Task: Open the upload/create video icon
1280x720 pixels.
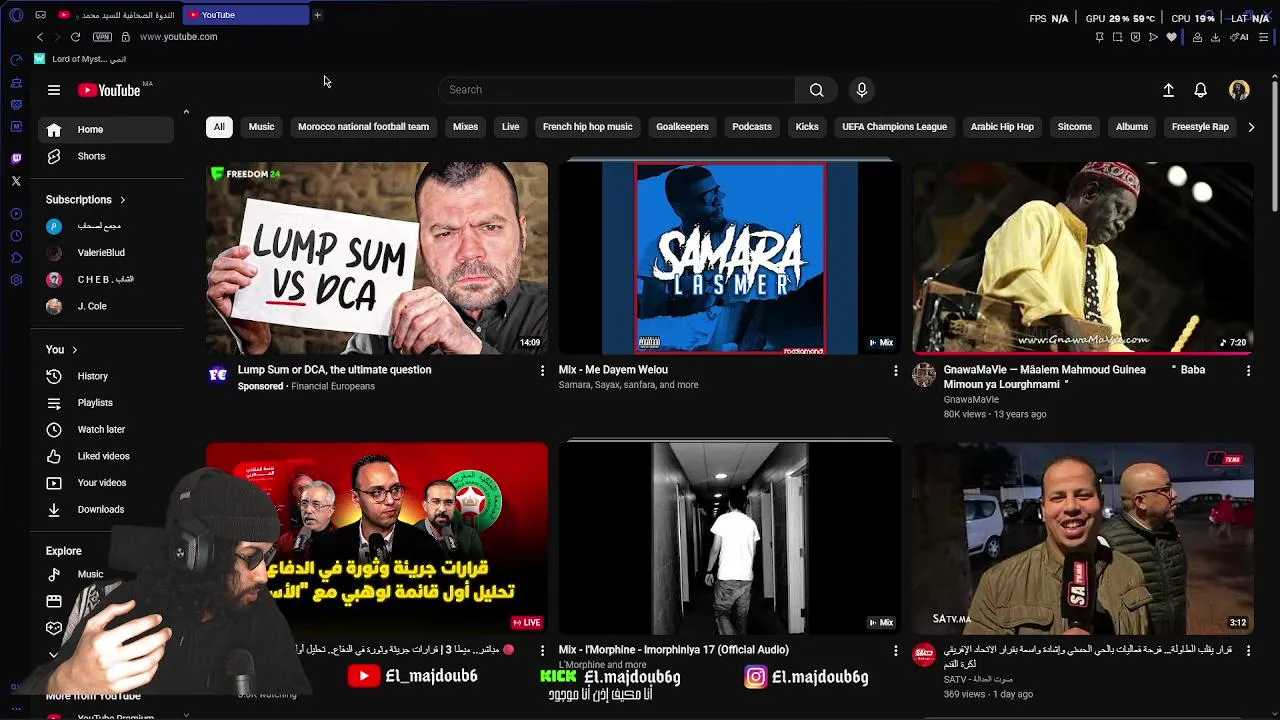Action: coord(1168,90)
